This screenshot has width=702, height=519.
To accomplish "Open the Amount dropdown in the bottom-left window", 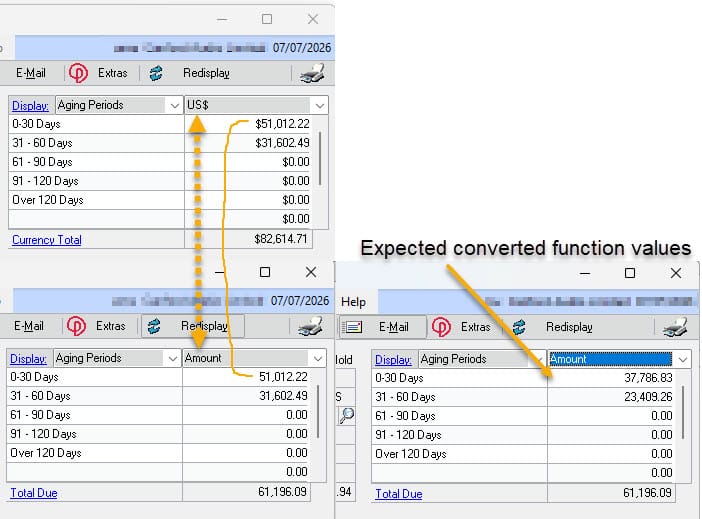I will coord(318,358).
